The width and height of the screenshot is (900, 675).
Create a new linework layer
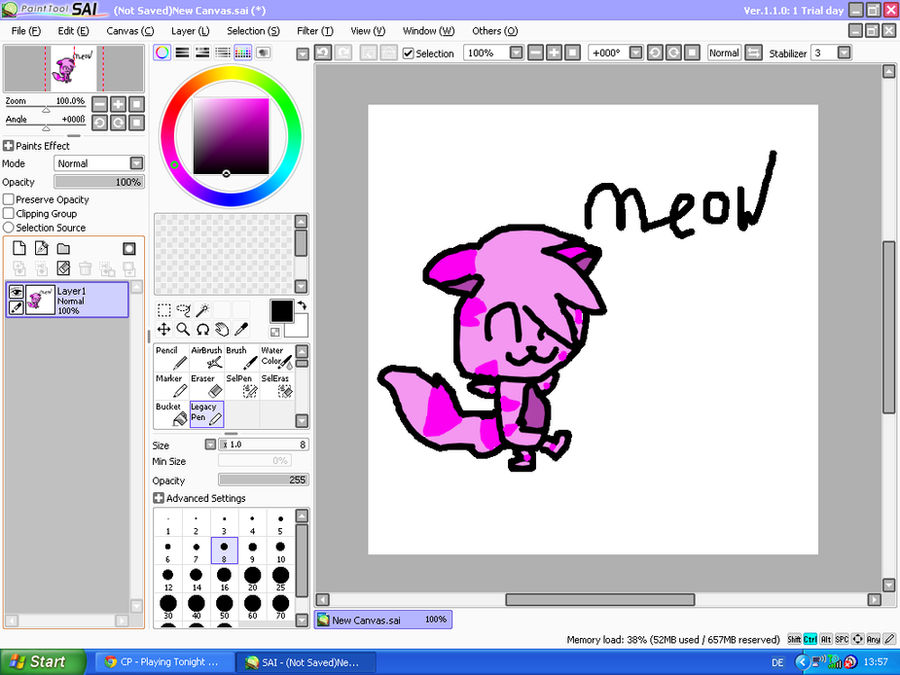41,248
